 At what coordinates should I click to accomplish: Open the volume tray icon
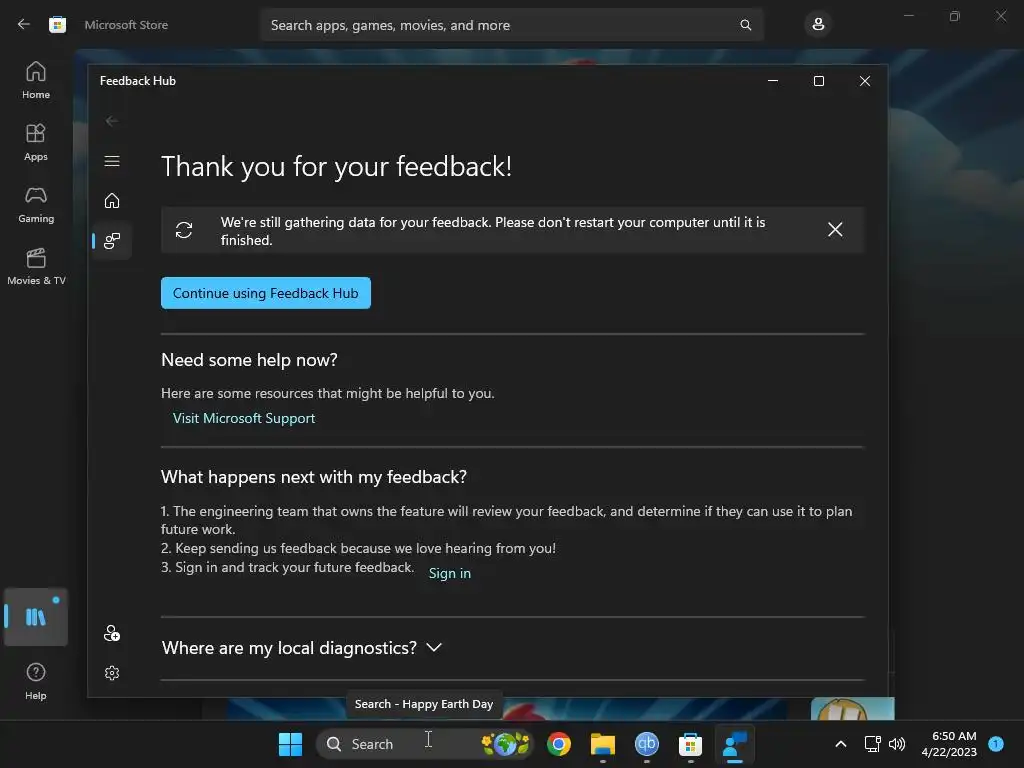[897, 744]
